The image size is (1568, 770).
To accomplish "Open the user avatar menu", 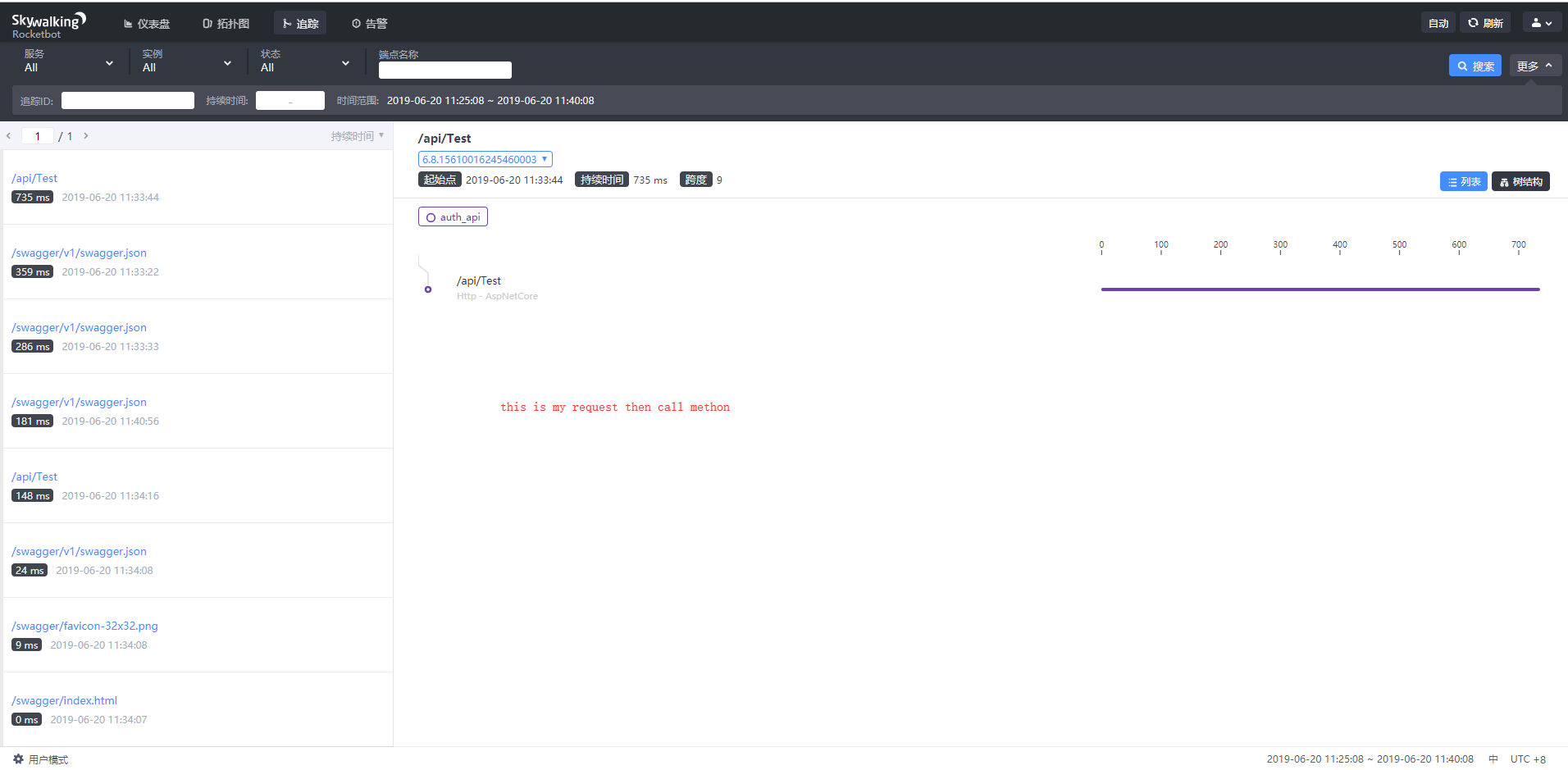I will pyautogui.click(x=1540, y=22).
